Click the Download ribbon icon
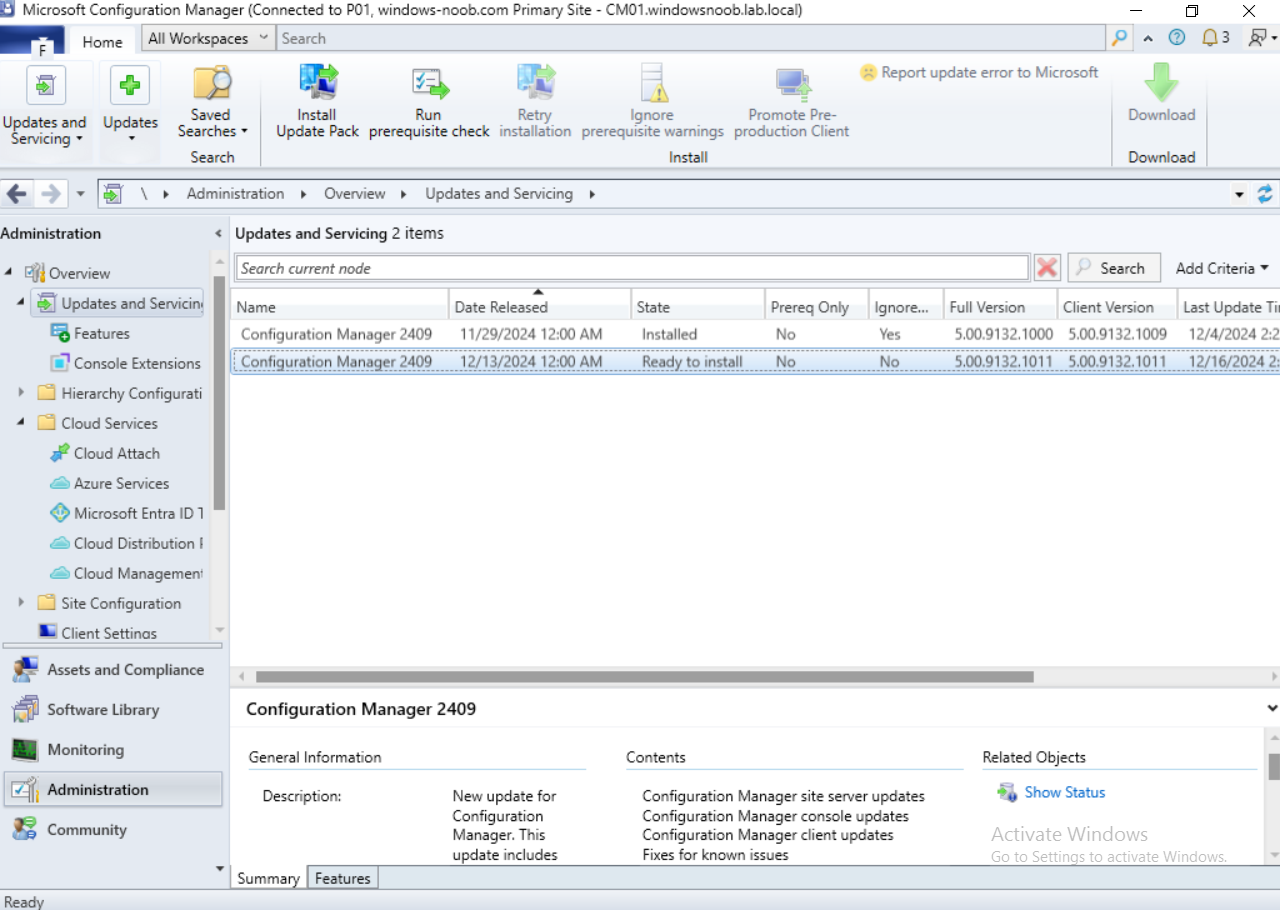This screenshot has height=910, width=1280. (1161, 83)
